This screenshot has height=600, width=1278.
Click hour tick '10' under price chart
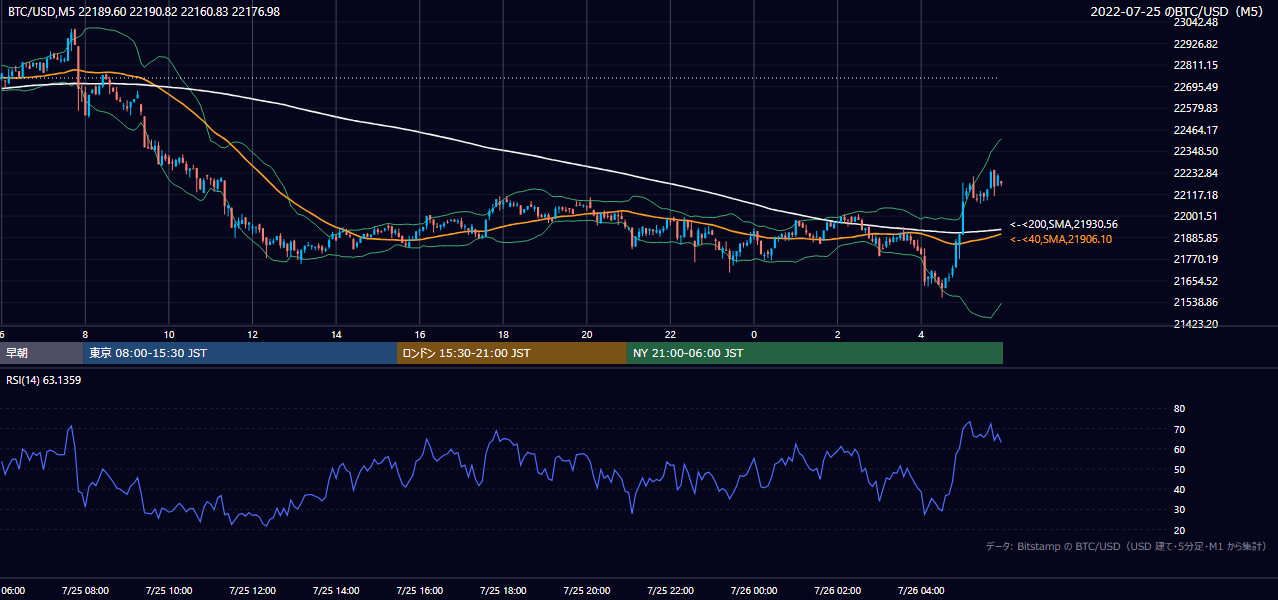click(x=169, y=334)
